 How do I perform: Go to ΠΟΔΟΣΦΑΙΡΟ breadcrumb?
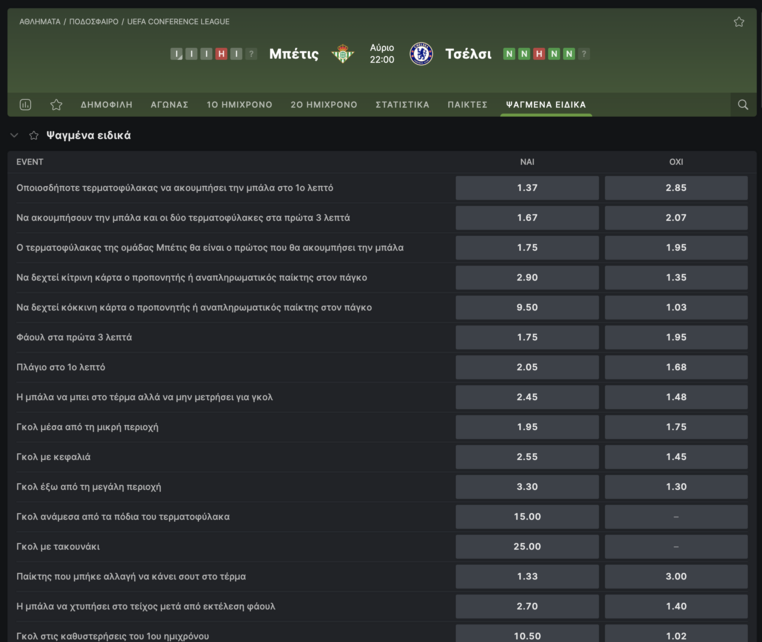pyautogui.click(x=94, y=22)
